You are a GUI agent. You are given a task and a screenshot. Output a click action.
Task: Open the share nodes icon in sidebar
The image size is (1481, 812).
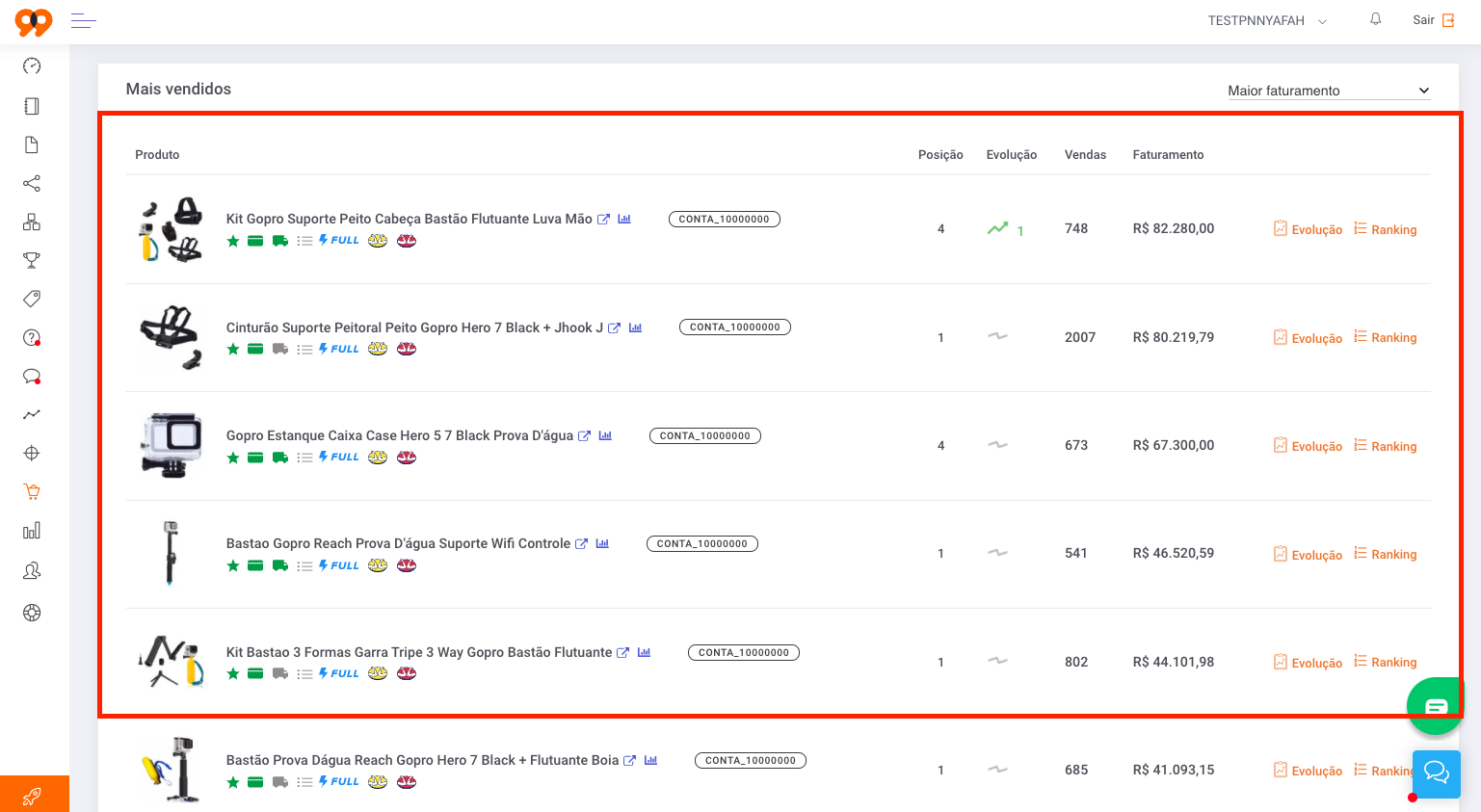(x=32, y=183)
